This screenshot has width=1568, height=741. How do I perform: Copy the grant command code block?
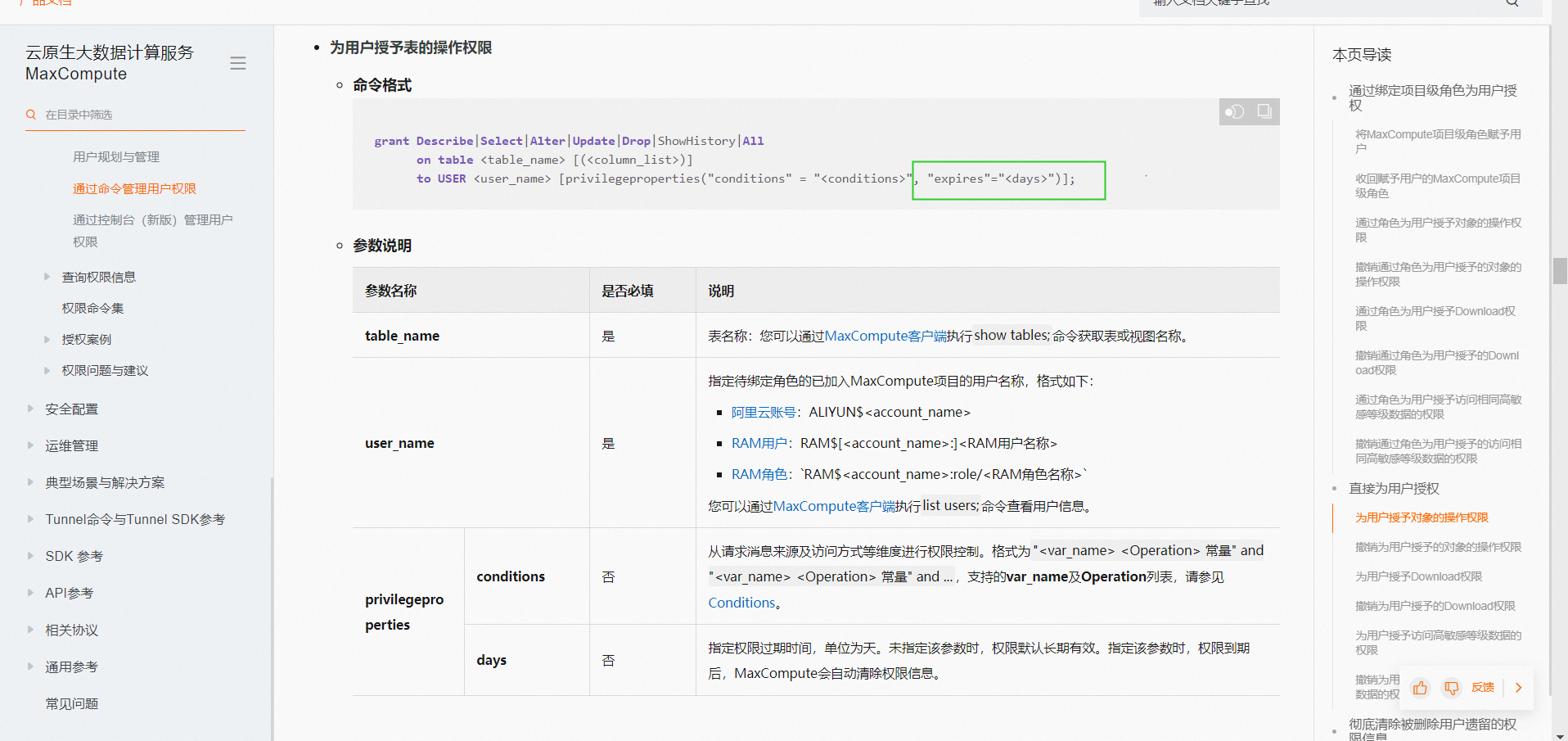[x=1264, y=111]
